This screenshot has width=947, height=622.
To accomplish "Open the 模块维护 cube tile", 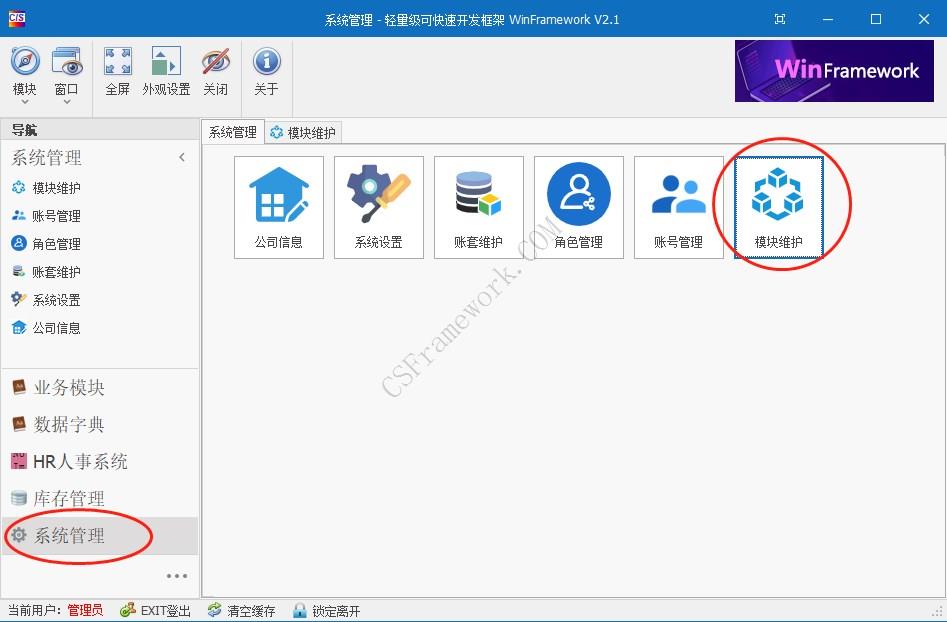I will (x=778, y=206).
